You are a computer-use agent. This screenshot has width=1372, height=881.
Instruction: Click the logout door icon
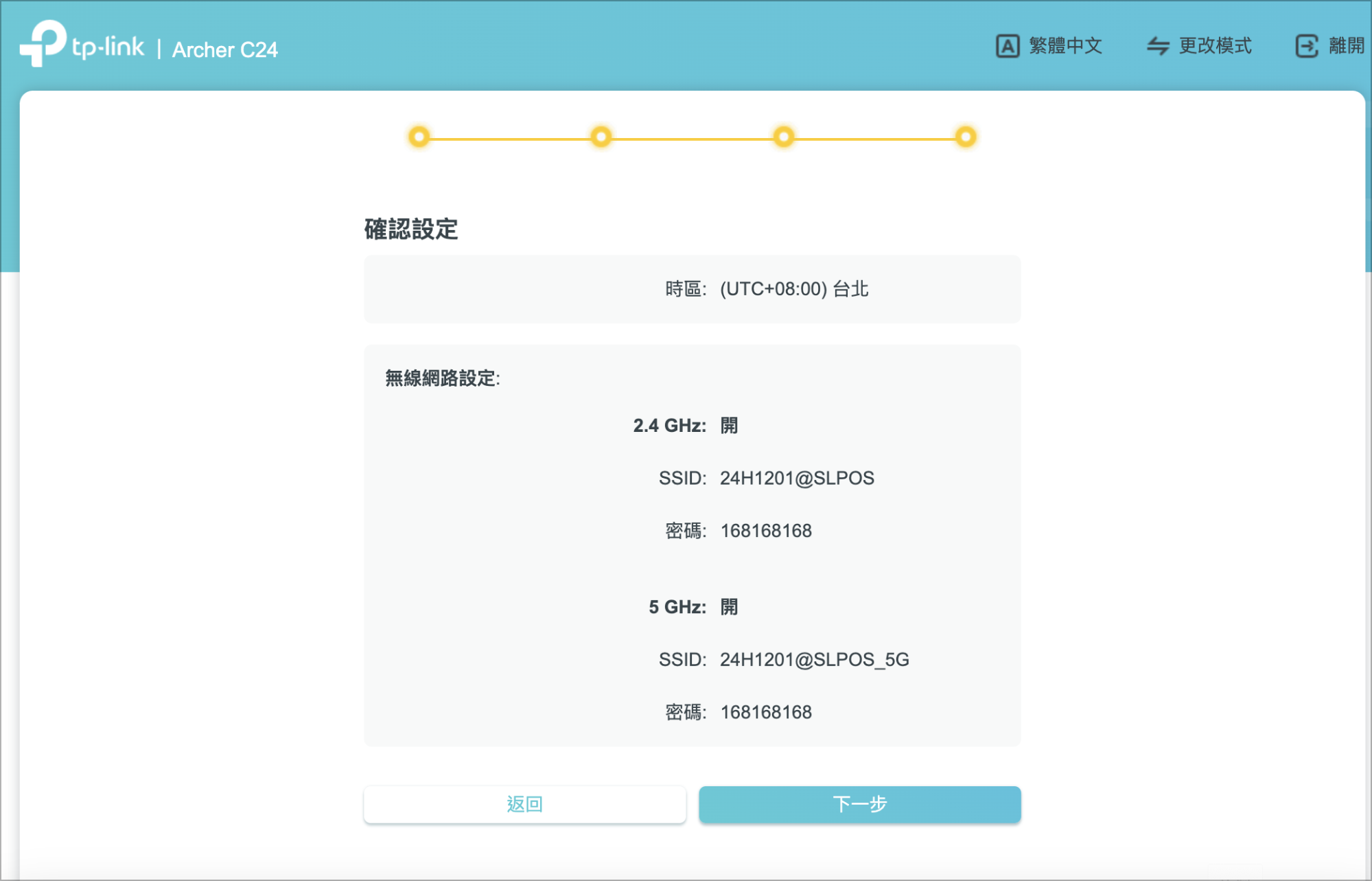click(1306, 46)
